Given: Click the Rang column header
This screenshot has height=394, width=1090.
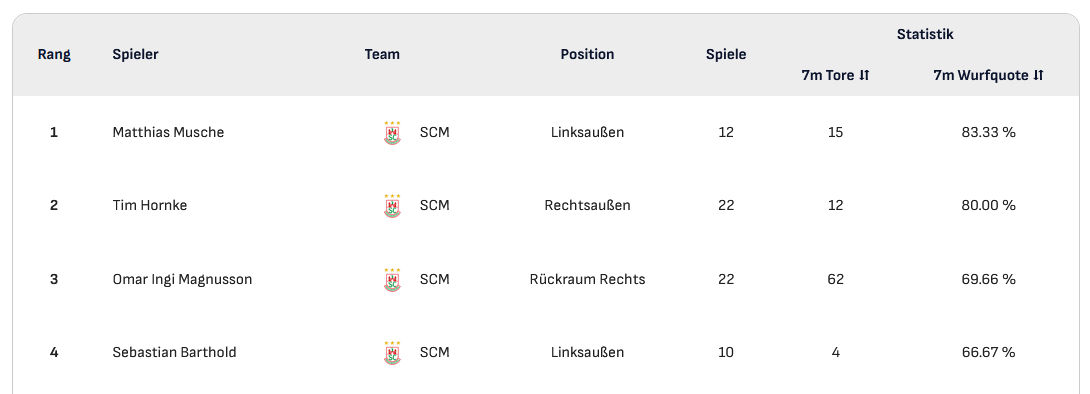Looking at the screenshot, I should point(54,54).
